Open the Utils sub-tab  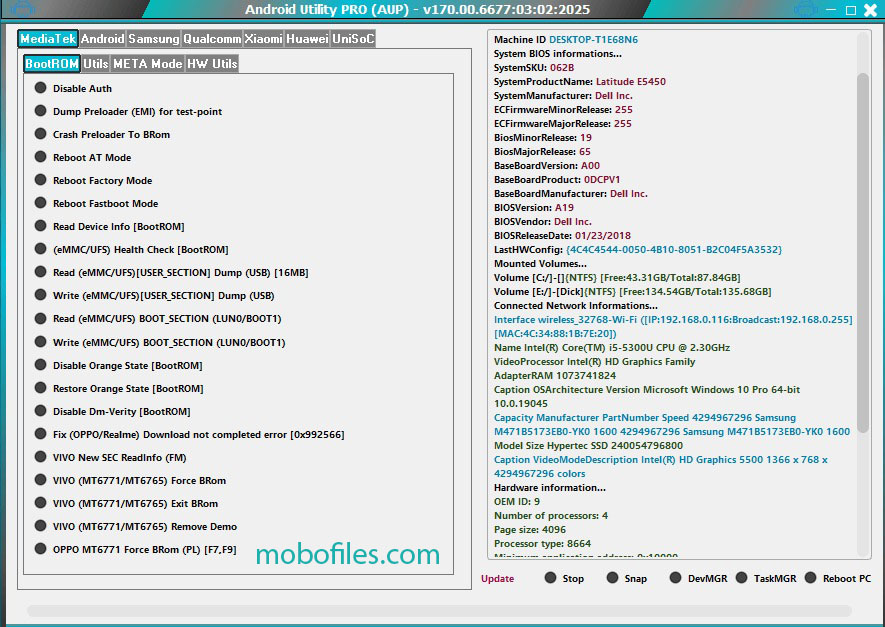(x=95, y=64)
